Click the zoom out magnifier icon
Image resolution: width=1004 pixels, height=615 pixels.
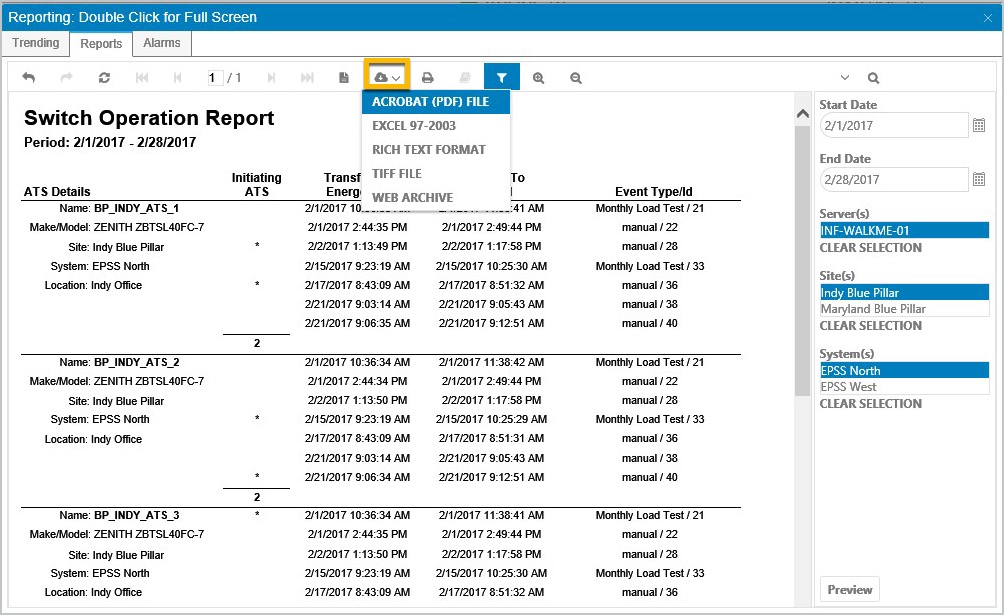coord(576,78)
